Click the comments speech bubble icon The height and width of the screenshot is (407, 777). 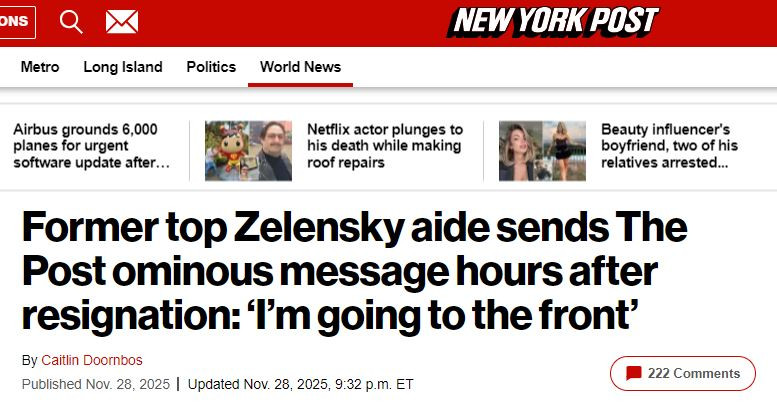pyautogui.click(x=633, y=374)
